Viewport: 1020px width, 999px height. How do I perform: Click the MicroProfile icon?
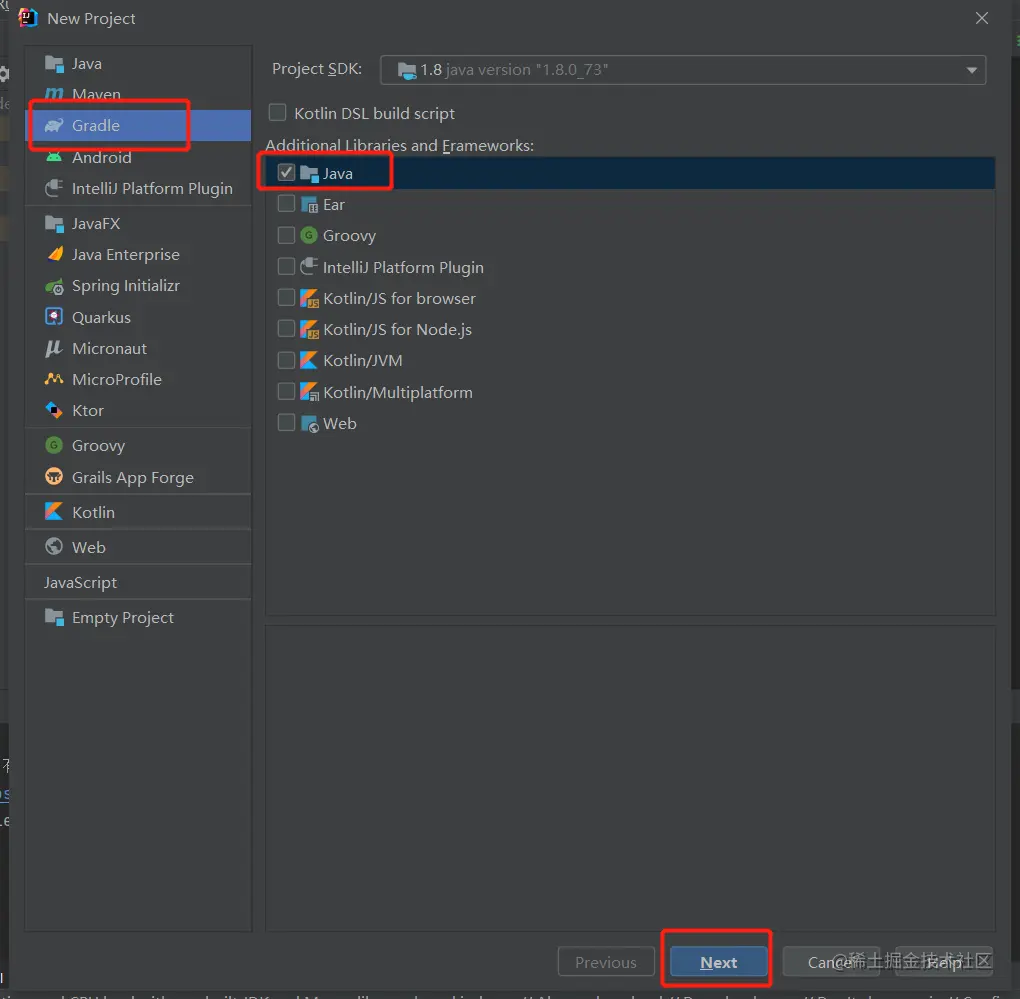point(54,379)
